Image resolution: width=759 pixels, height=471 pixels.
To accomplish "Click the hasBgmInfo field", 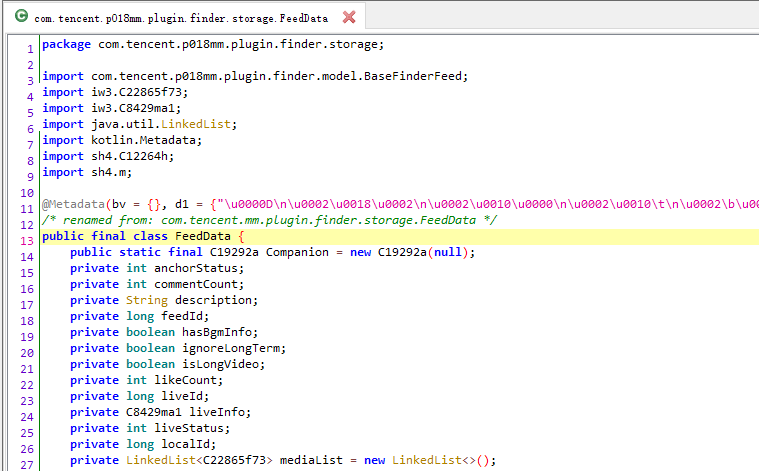I will click(217, 332).
